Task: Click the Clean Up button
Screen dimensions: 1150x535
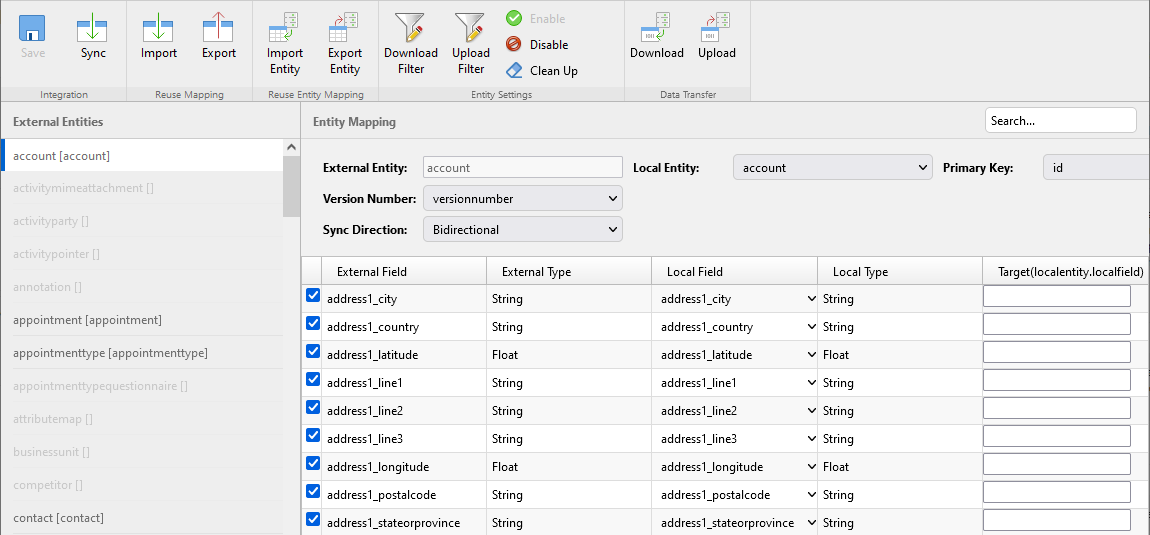Action: point(542,71)
